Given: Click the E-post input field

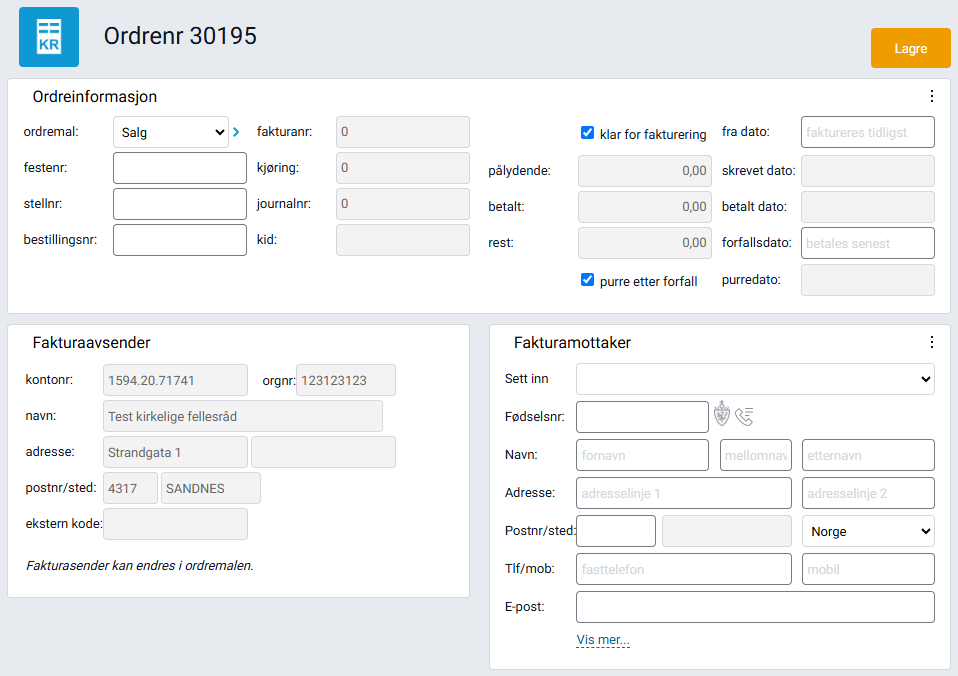Looking at the screenshot, I should tap(755, 607).
